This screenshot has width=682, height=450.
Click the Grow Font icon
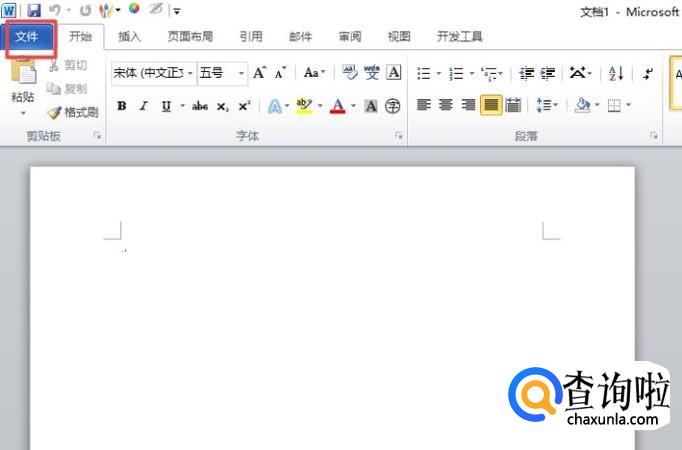260,73
